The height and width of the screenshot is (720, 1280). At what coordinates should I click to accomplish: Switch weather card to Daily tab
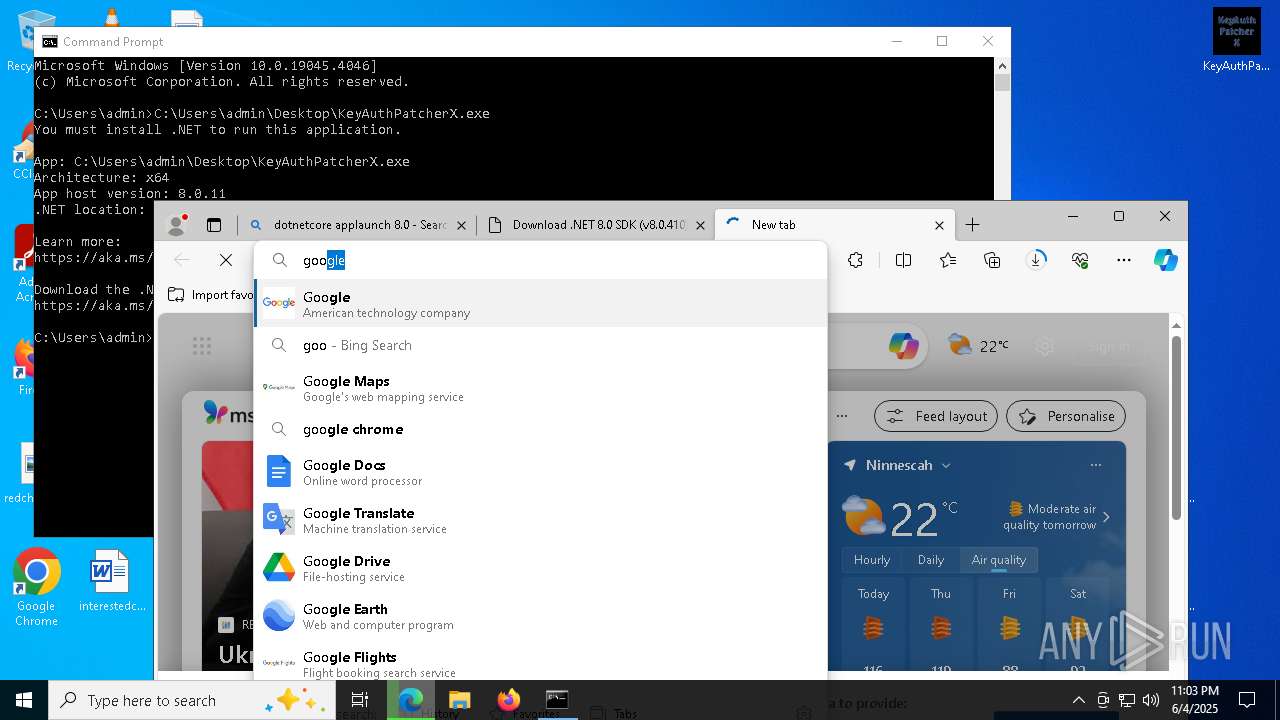pyautogui.click(x=931, y=560)
